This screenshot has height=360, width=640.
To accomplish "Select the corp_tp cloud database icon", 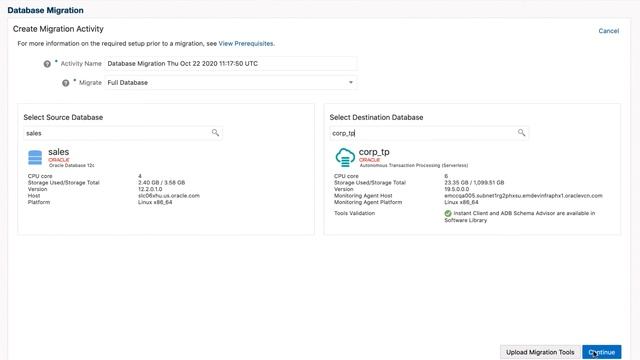I will coord(345,158).
